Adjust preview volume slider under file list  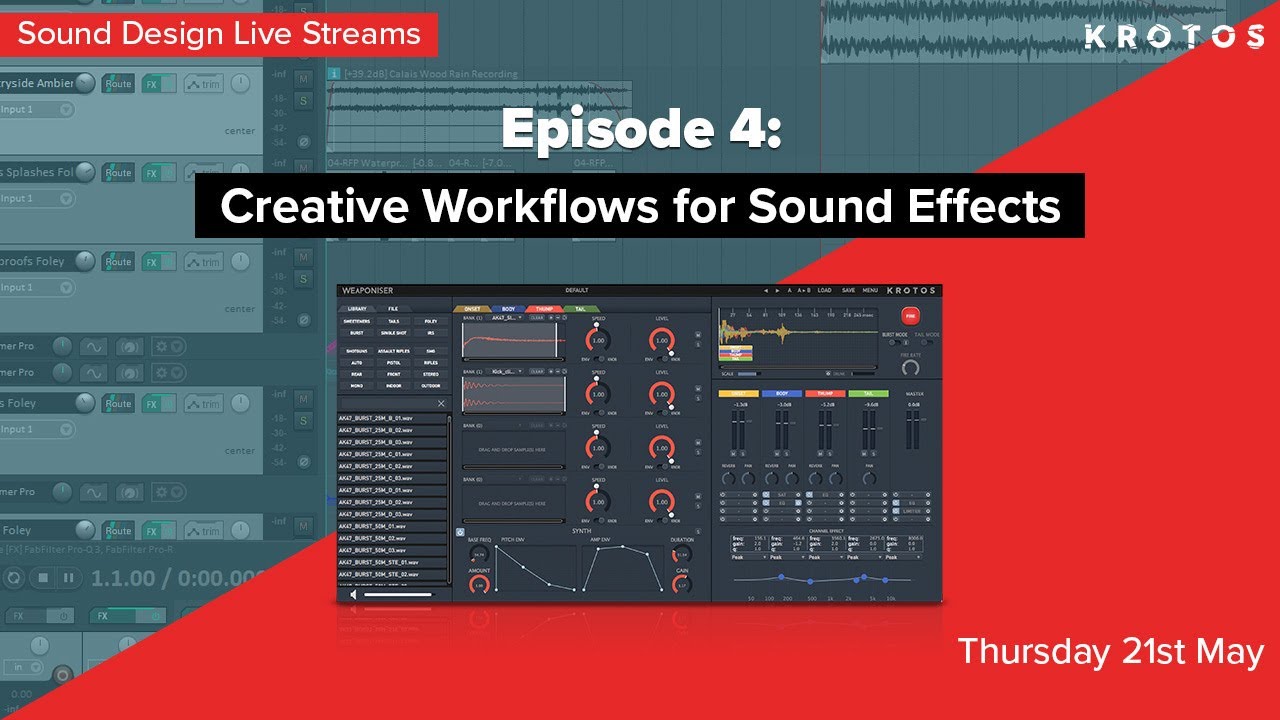click(x=398, y=595)
